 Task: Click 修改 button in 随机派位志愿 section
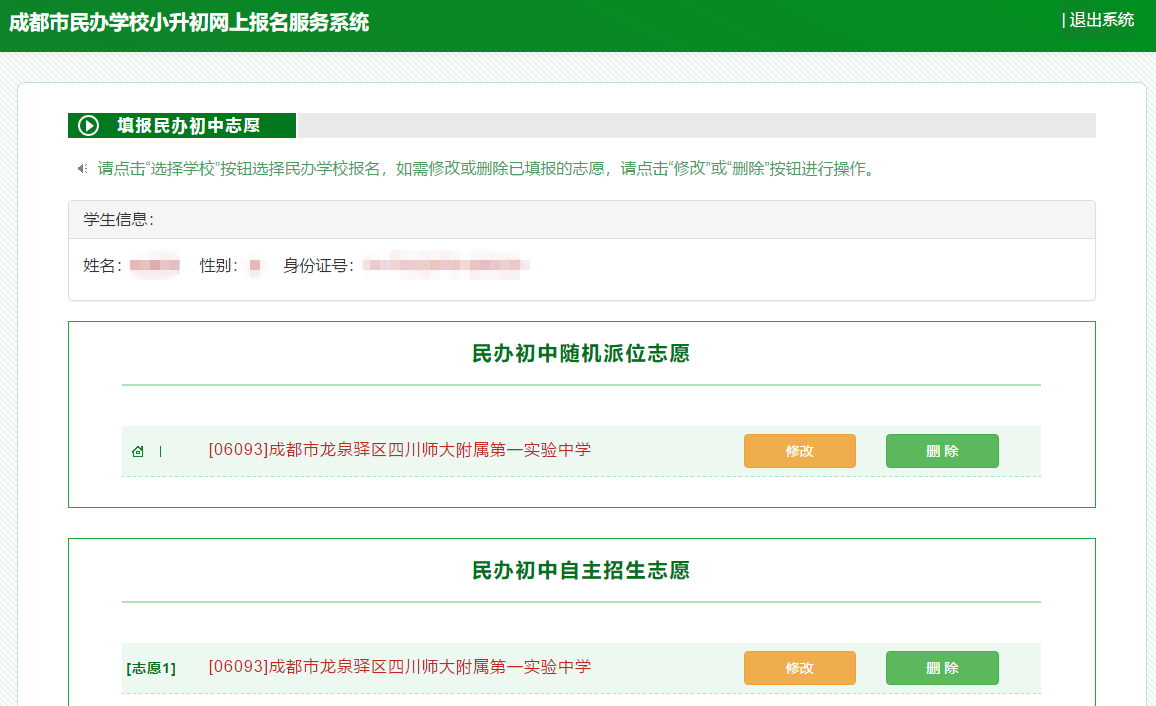pyautogui.click(x=800, y=451)
